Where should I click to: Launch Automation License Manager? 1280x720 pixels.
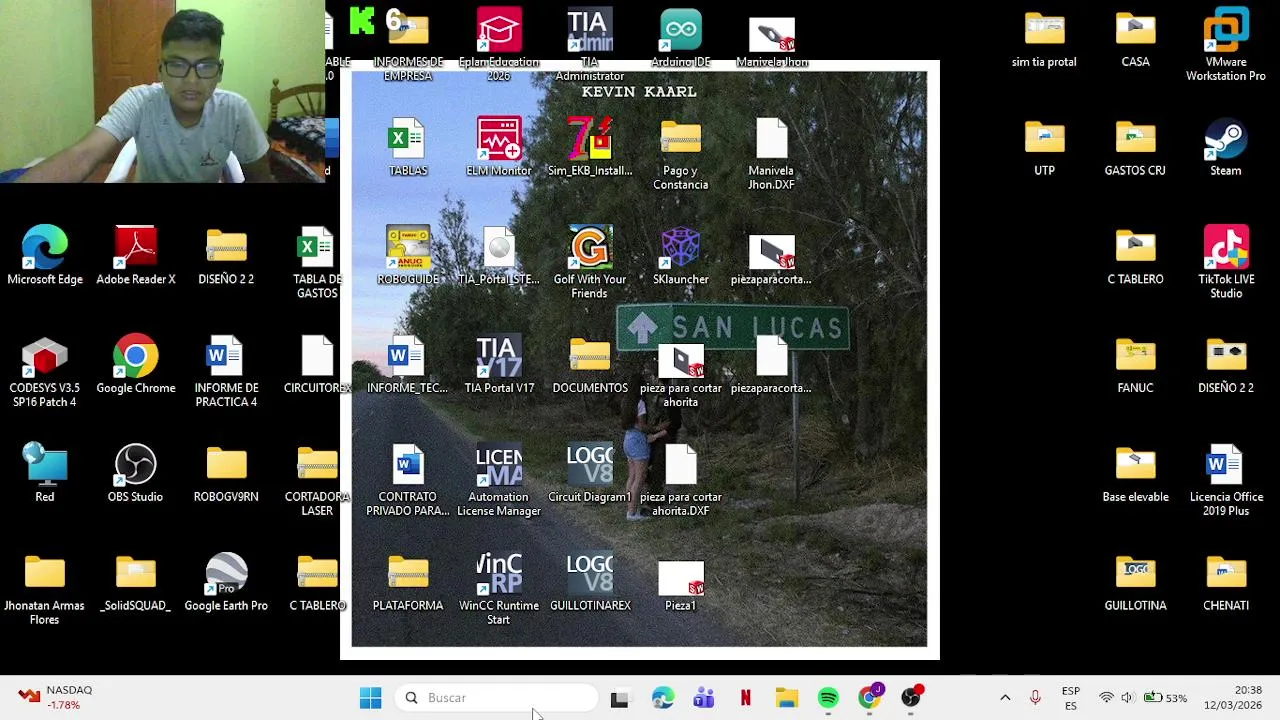(x=499, y=481)
